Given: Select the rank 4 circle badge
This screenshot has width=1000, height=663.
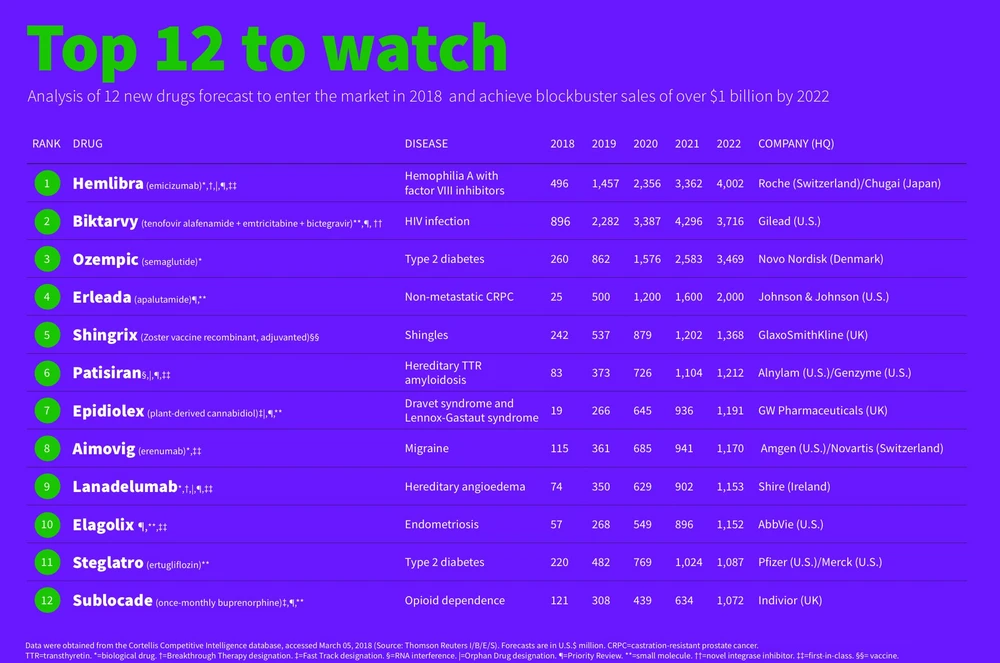Looking at the screenshot, I should (46, 297).
